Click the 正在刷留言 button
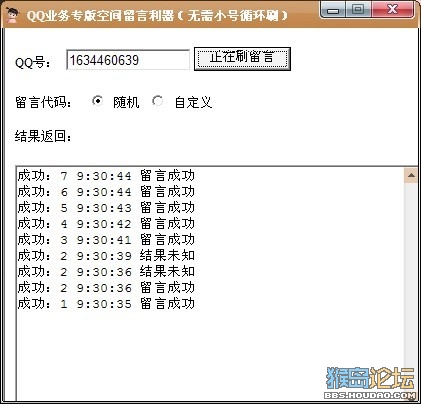Screen dimensions: 421x404 (242, 59)
